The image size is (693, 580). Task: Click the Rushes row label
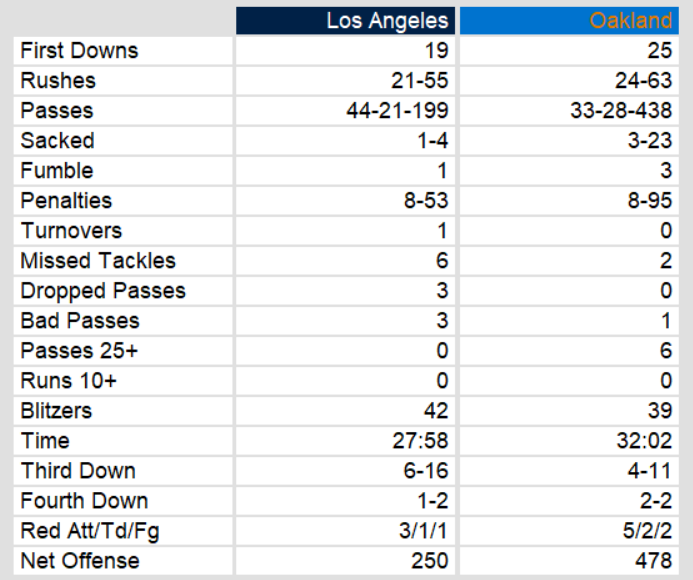[57, 81]
